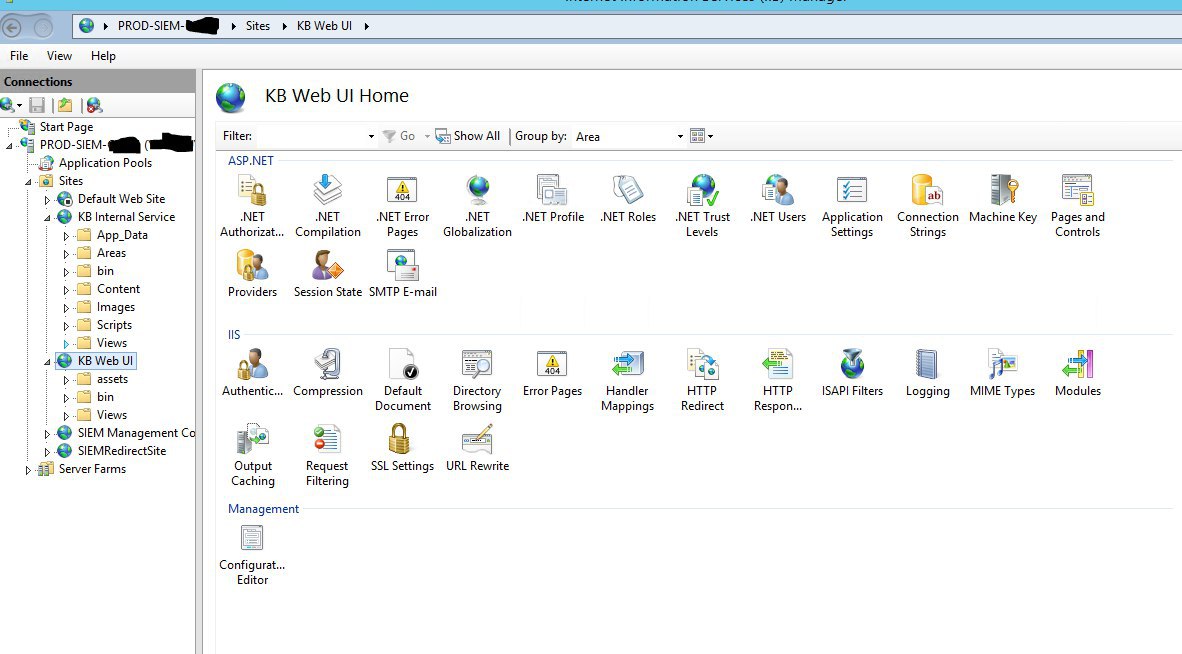Click the Filter text input field
Image resolution: width=1182 pixels, height=654 pixels.
click(x=311, y=136)
